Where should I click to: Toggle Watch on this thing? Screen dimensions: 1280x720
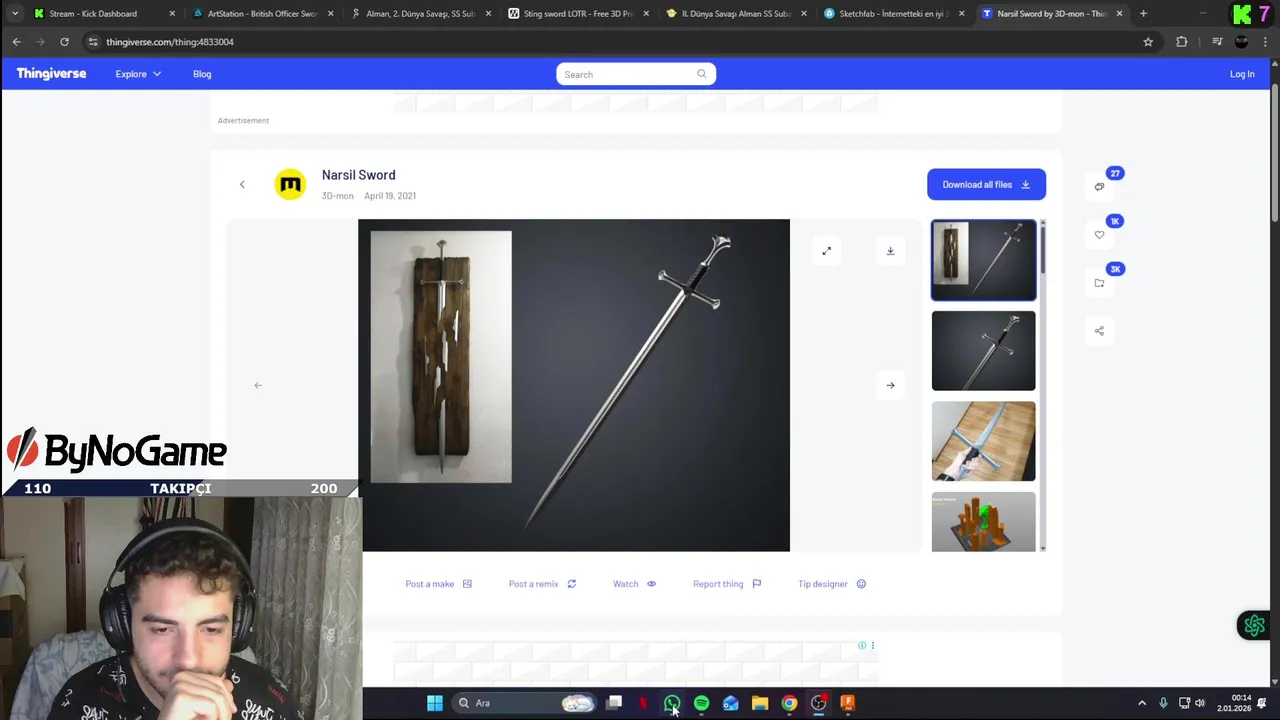click(x=634, y=584)
